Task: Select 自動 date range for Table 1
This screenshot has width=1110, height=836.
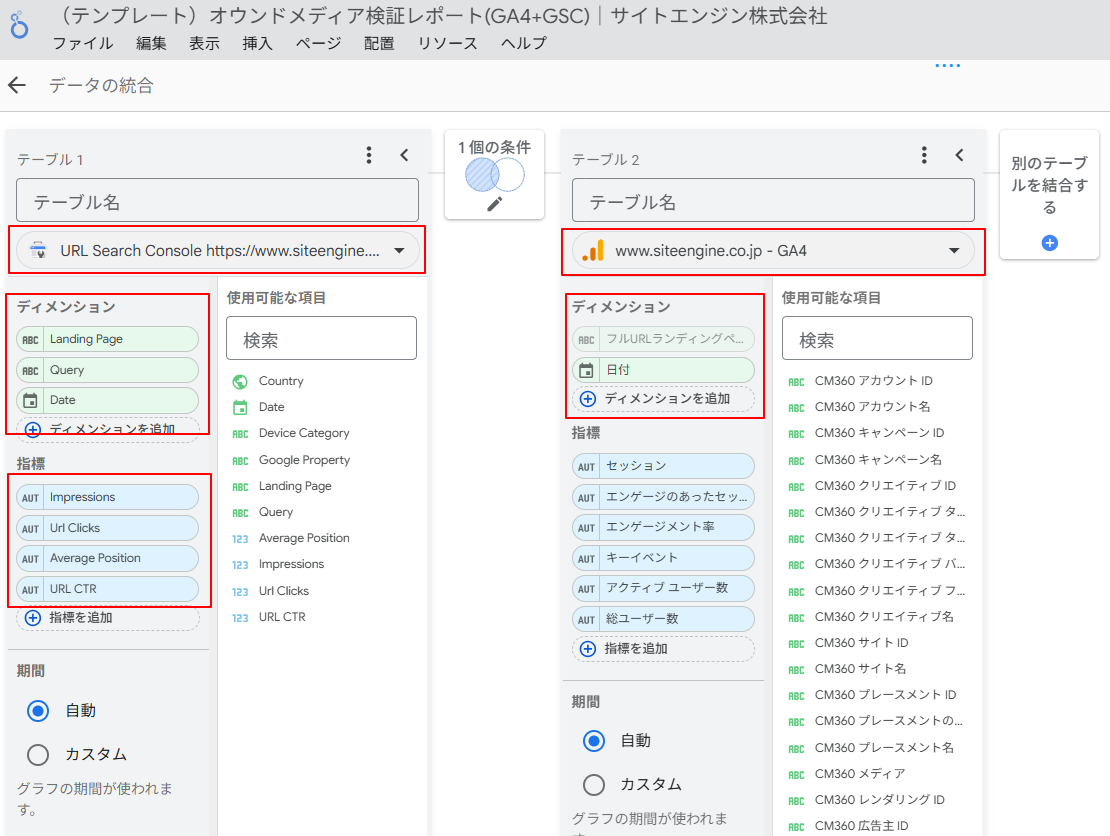Action: [38, 711]
